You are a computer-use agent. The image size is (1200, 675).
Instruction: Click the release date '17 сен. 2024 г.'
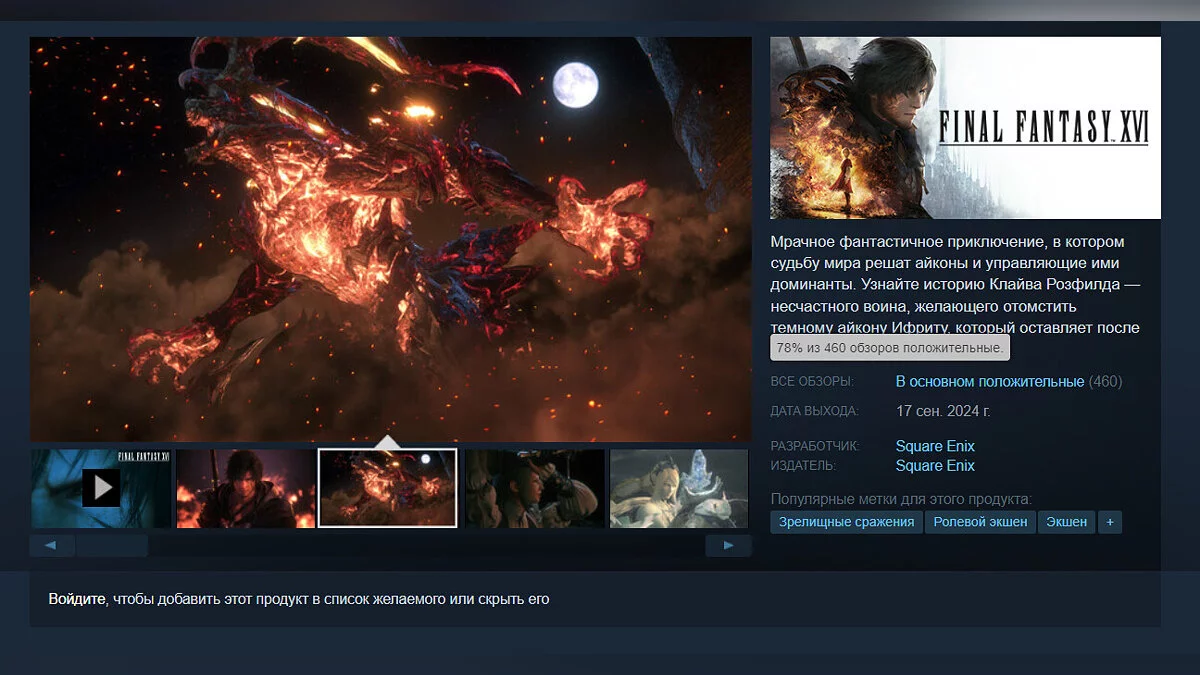(944, 411)
